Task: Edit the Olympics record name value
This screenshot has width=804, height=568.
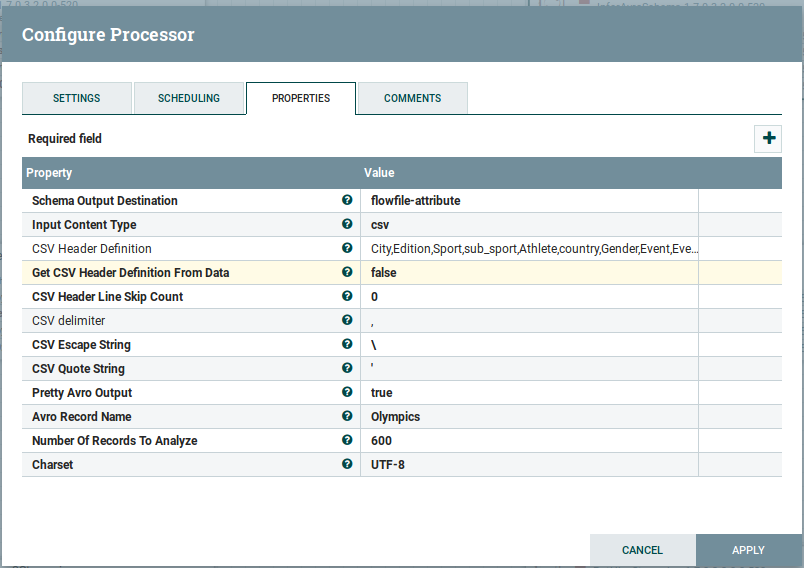Action: coord(529,416)
